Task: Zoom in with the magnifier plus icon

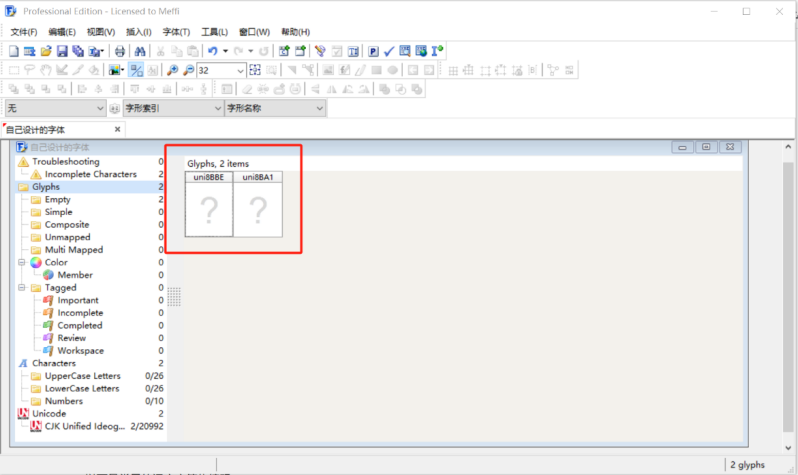Action: pos(173,70)
